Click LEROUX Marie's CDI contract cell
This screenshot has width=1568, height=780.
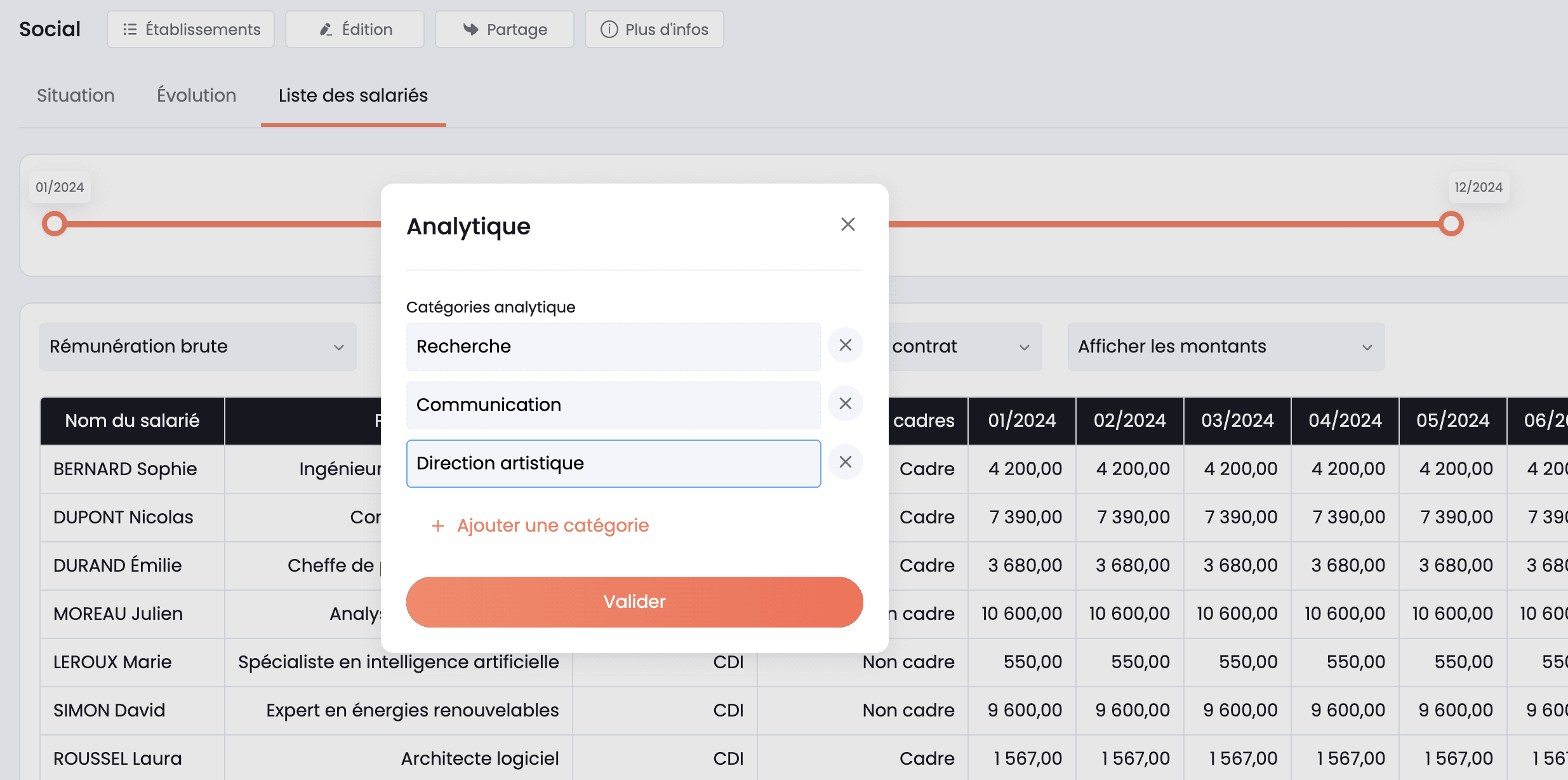pos(665,662)
